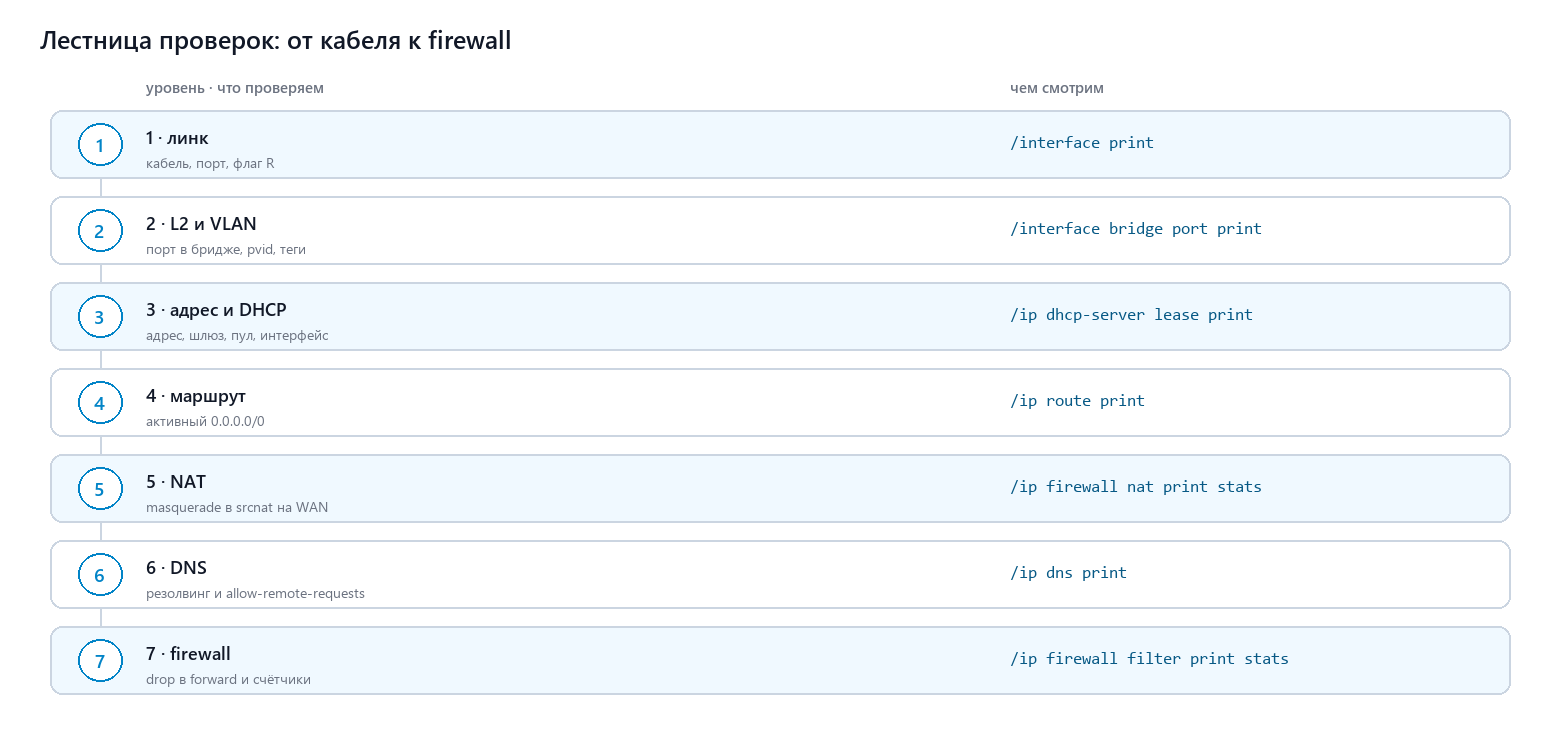This screenshot has height=740, width=1560.
Task: Click the circled number 2 step badge
Action: point(99,231)
